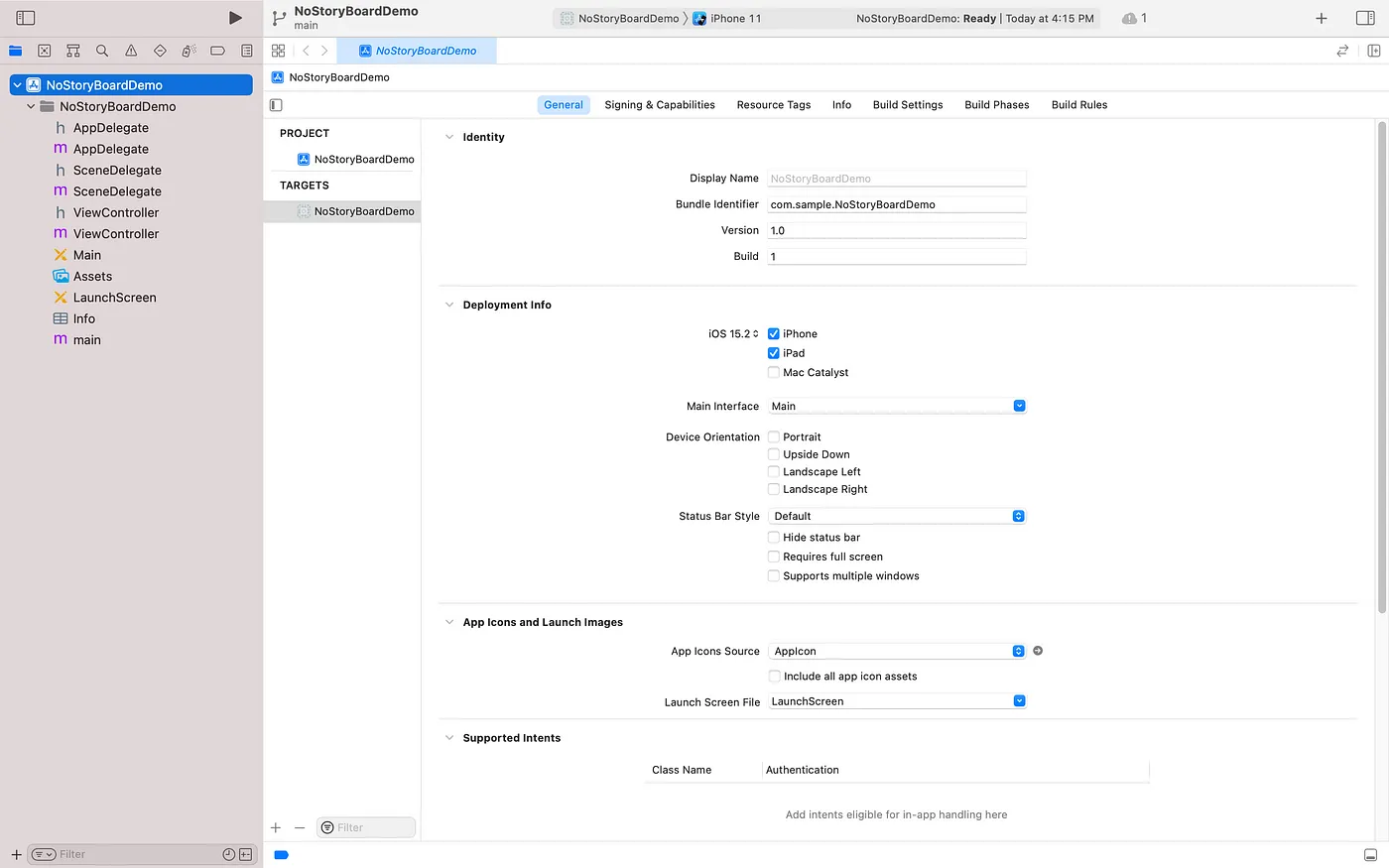The height and width of the screenshot is (868, 1389).
Task: Add file with the navigator bottom plus button
Action: [x=16, y=854]
